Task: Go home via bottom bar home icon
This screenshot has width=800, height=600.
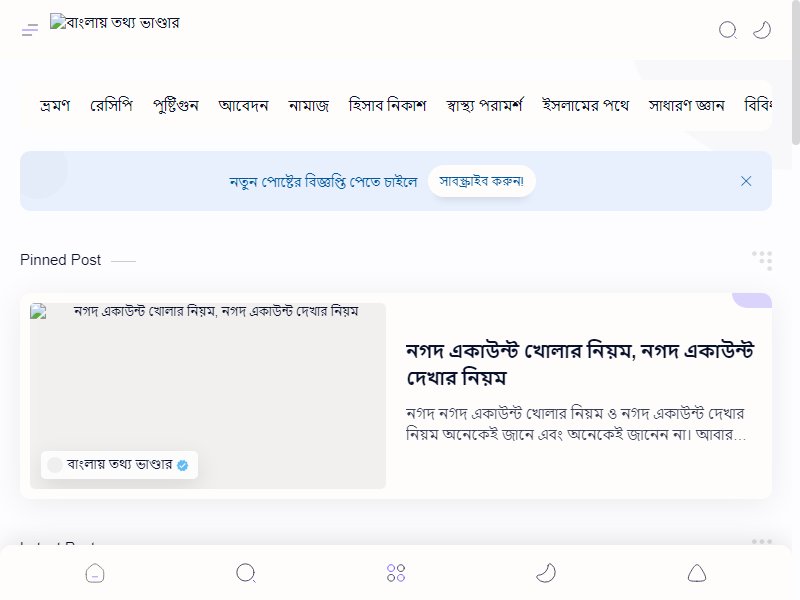Action: coord(95,572)
